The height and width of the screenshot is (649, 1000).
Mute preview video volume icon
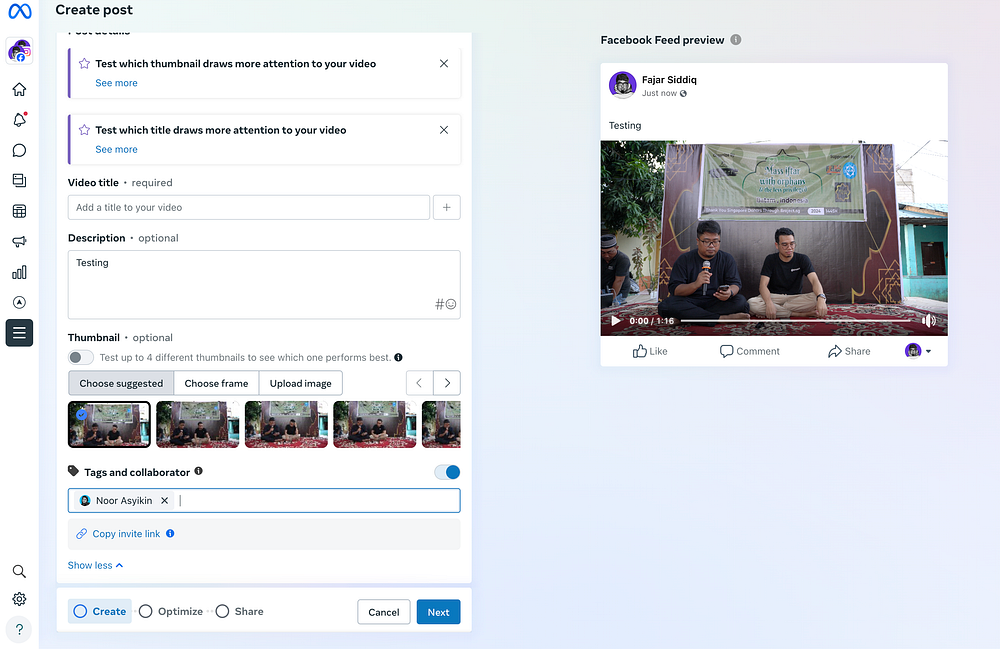click(929, 321)
